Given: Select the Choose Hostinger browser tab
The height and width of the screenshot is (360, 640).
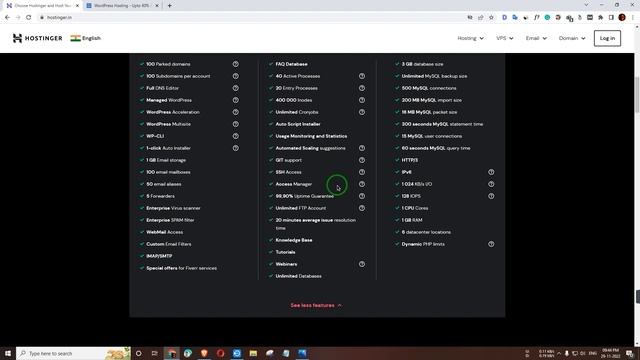Looking at the screenshot, I should (42, 6).
